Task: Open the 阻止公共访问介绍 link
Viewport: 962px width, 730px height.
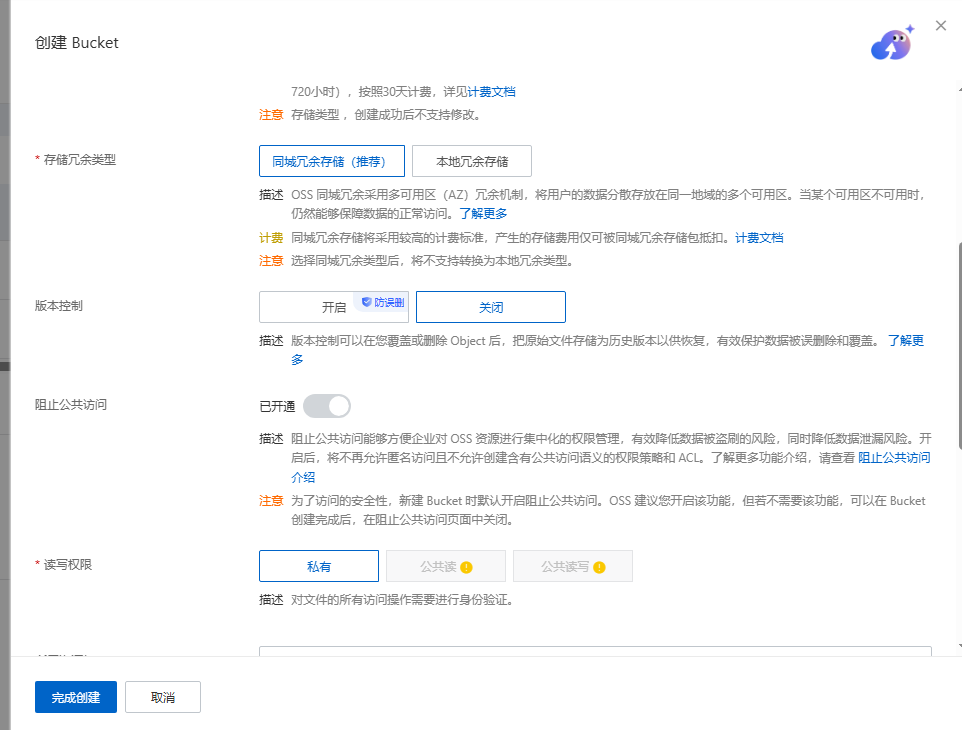Action: (894, 458)
